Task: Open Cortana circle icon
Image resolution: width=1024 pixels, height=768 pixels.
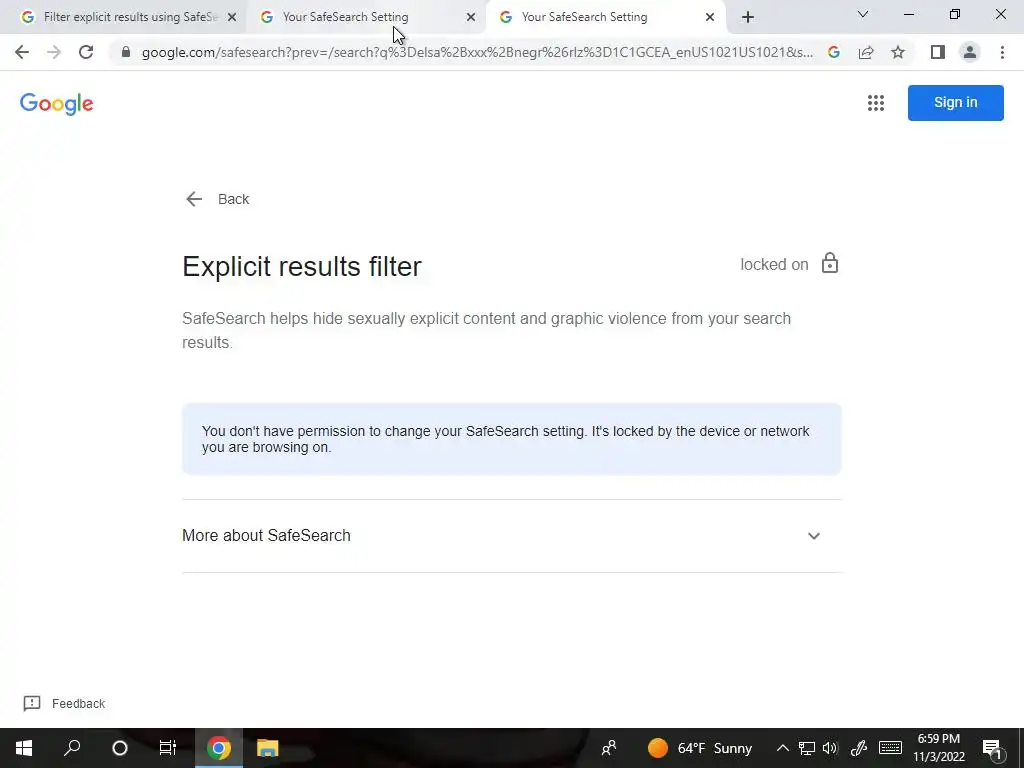Action: pos(120,748)
